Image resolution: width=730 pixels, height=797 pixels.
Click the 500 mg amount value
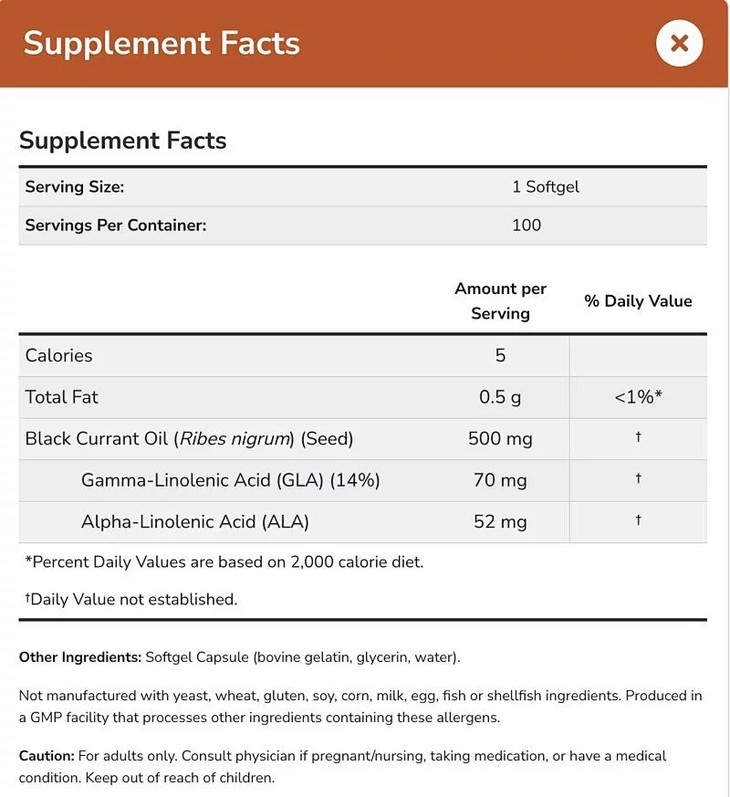click(500, 438)
